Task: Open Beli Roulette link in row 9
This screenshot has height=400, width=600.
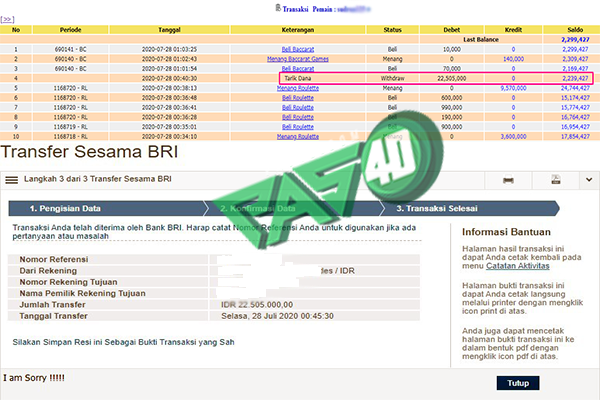Action: click(298, 127)
